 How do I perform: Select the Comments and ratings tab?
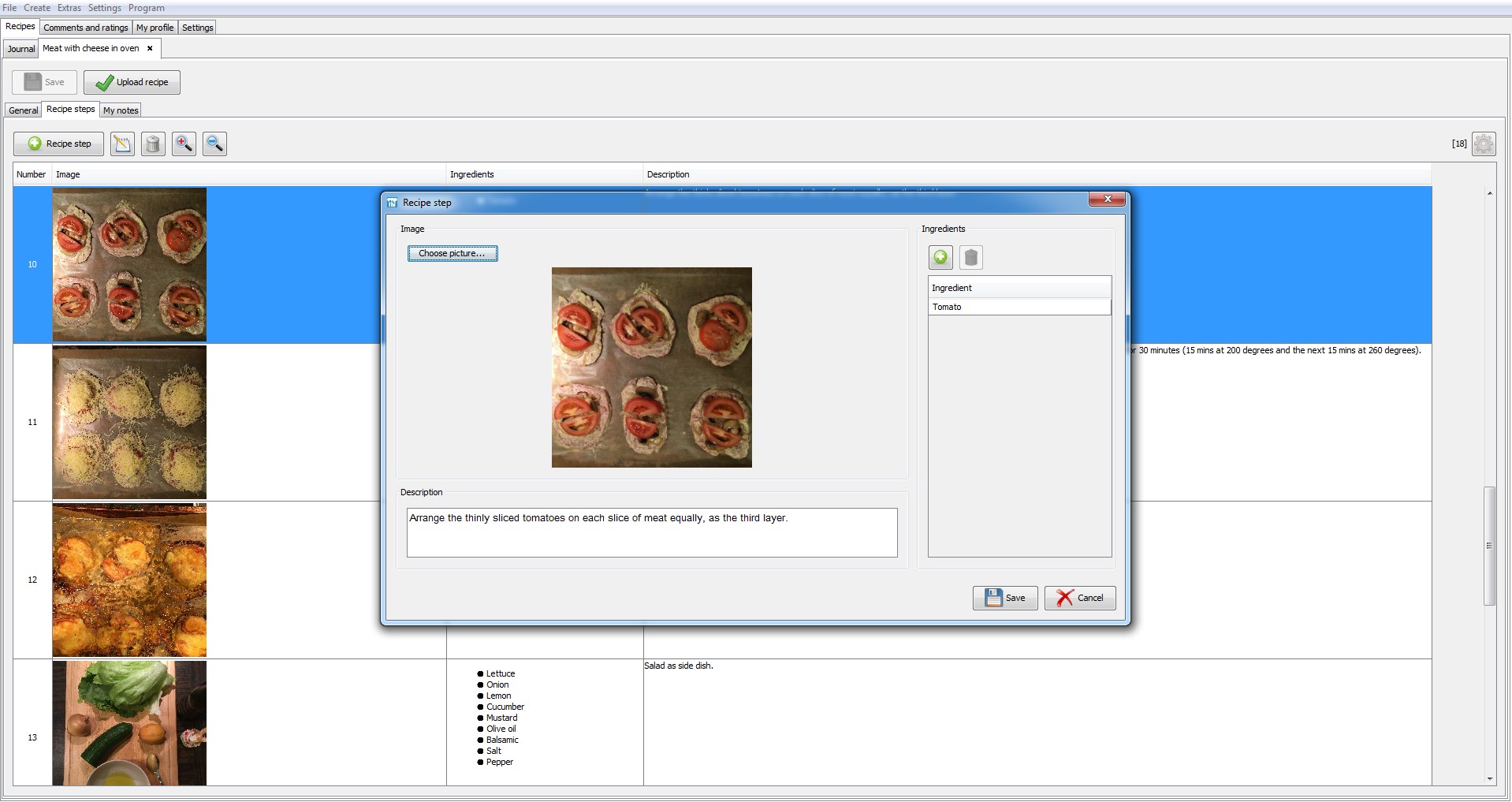point(85,27)
